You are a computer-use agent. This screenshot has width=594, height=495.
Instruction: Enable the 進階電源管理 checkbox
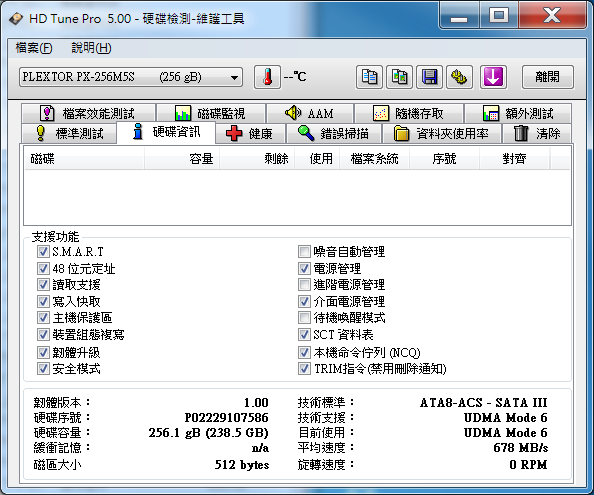coord(304,285)
